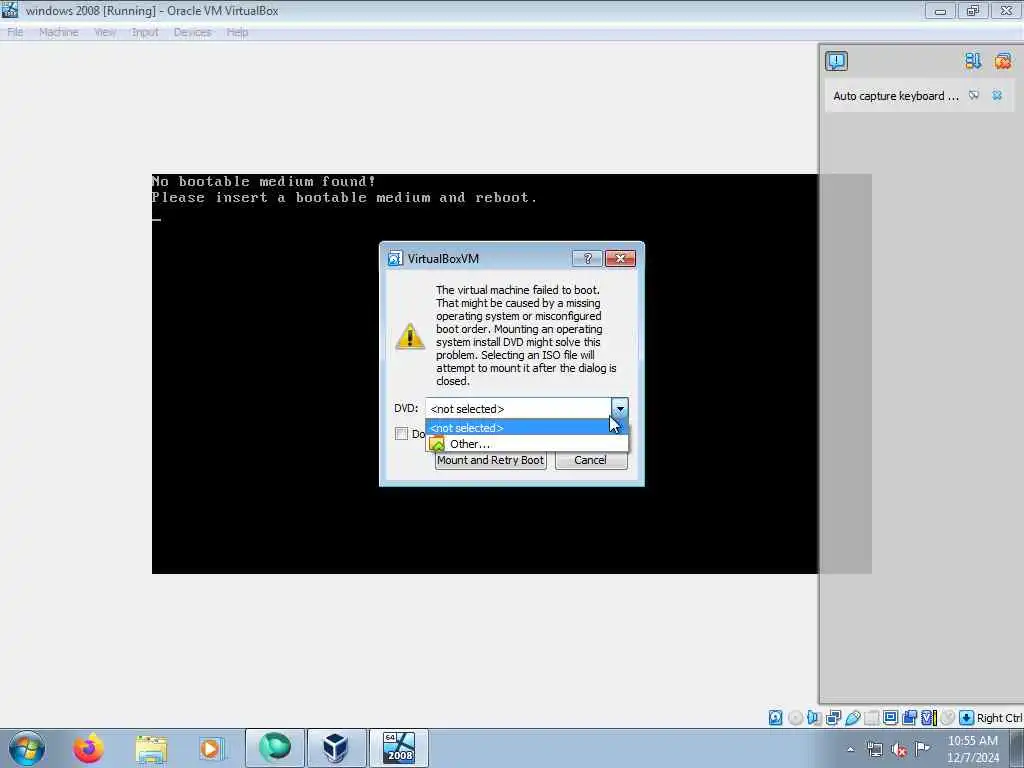Click the dismiss all notifications icon
1024x768 pixels.
(1003, 61)
